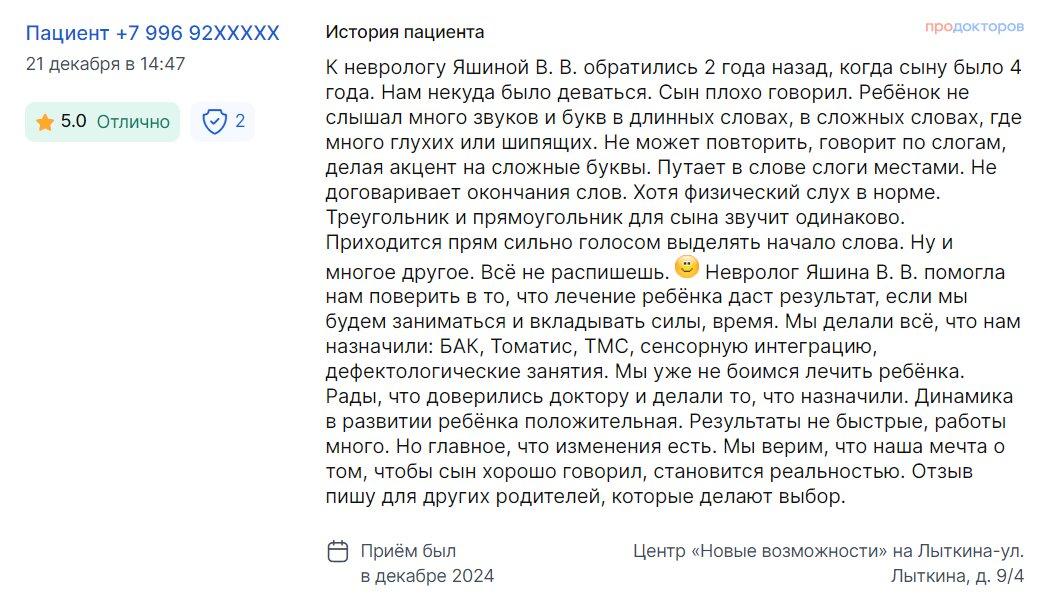1048x610 pixels.
Task: Click the number 2 next to the shield
Action: tap(240, 122)
